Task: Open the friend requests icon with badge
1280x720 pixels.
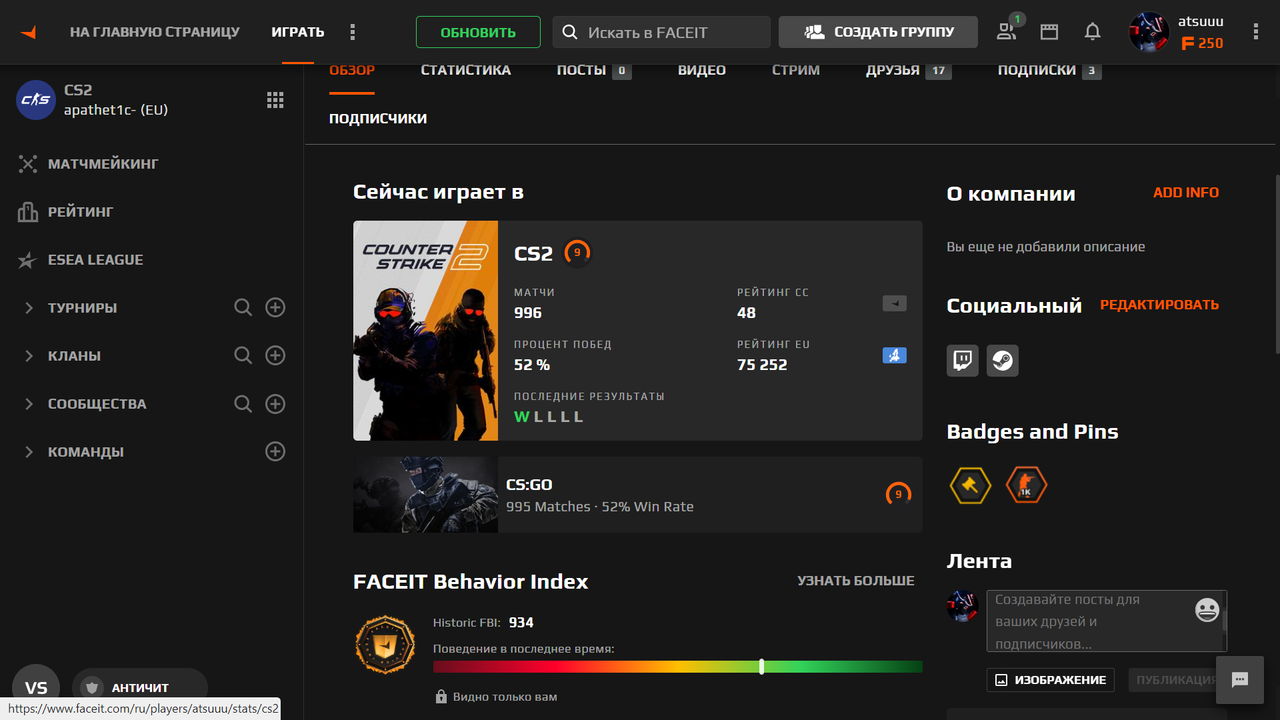Action: click(x=1006, y=31)
